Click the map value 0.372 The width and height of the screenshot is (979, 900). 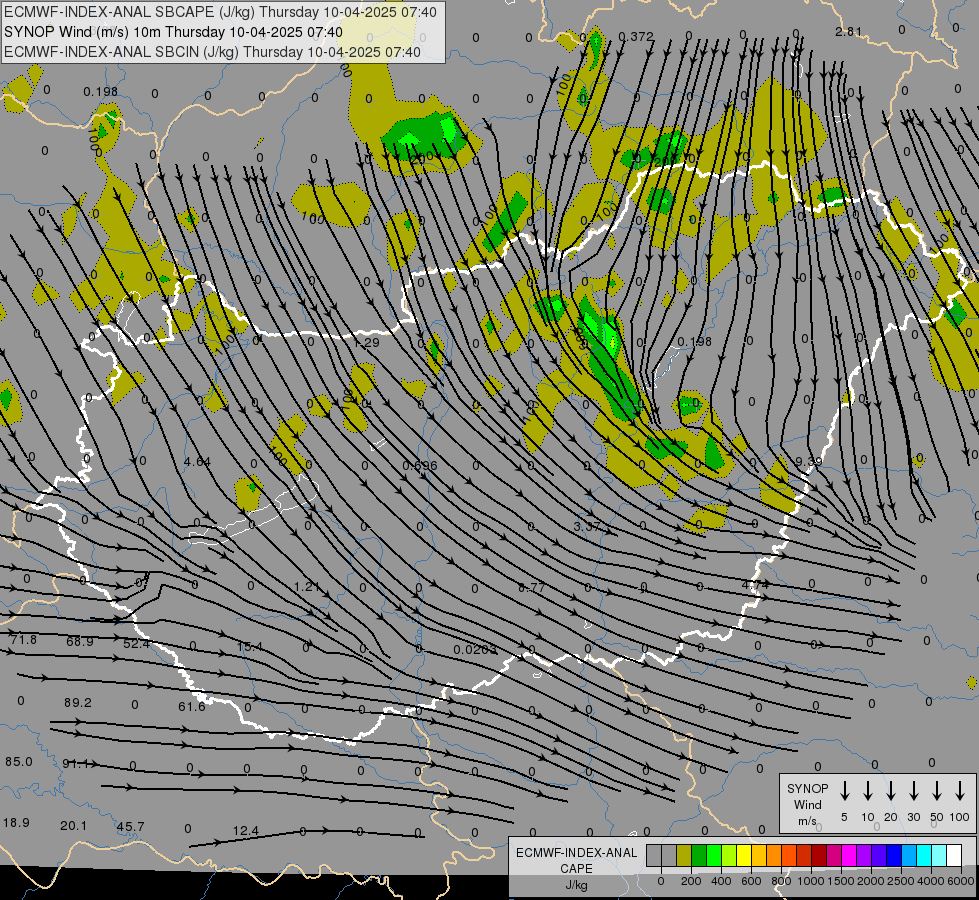636,37
